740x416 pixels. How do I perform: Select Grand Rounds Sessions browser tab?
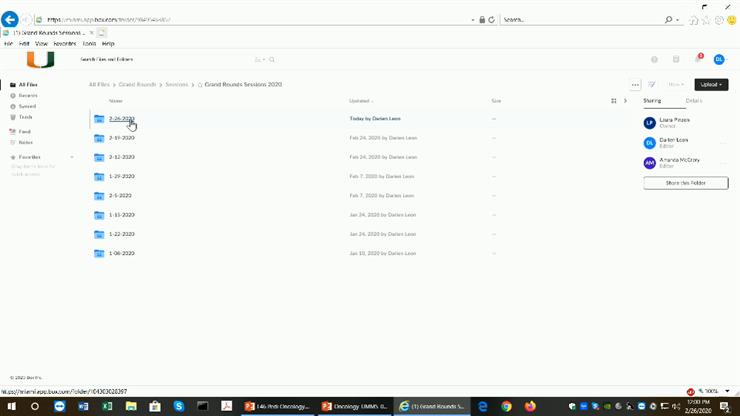pos(48,33)
